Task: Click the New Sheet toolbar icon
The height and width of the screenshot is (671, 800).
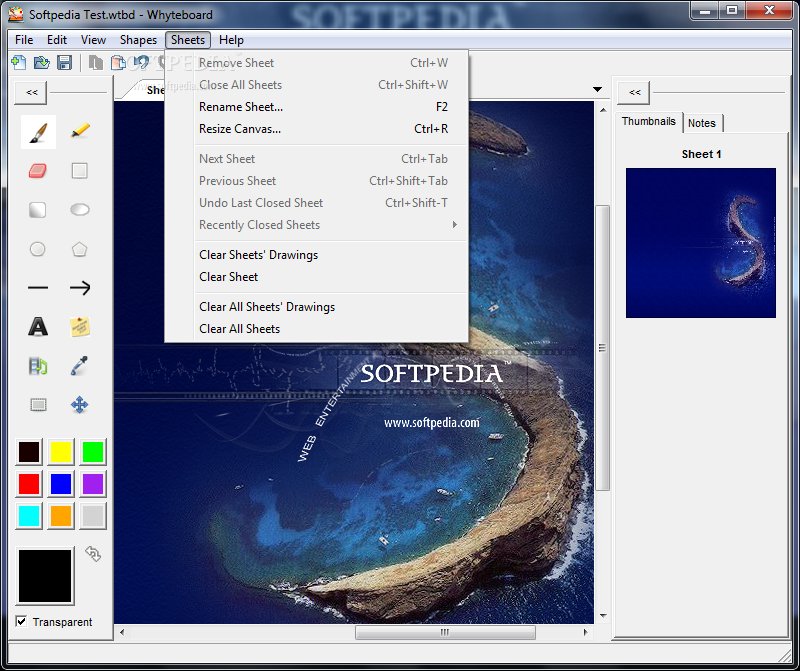Action: (19, 63)
